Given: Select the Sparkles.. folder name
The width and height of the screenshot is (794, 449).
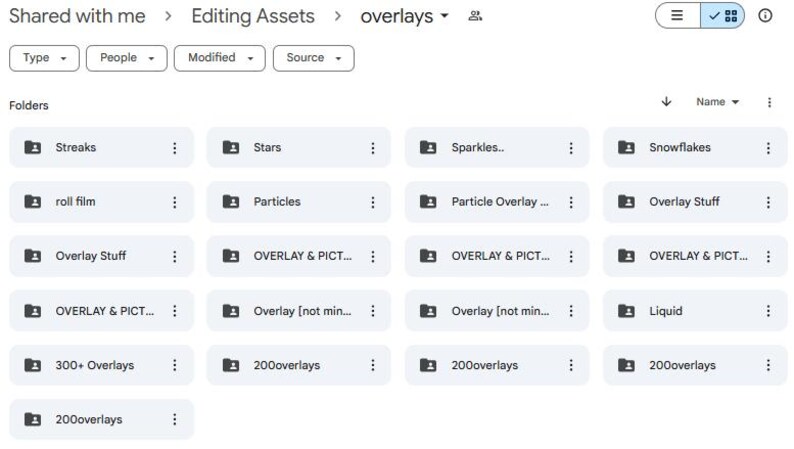Looking at the screenshot, I should pyautogui.click(x=478, y=147).
